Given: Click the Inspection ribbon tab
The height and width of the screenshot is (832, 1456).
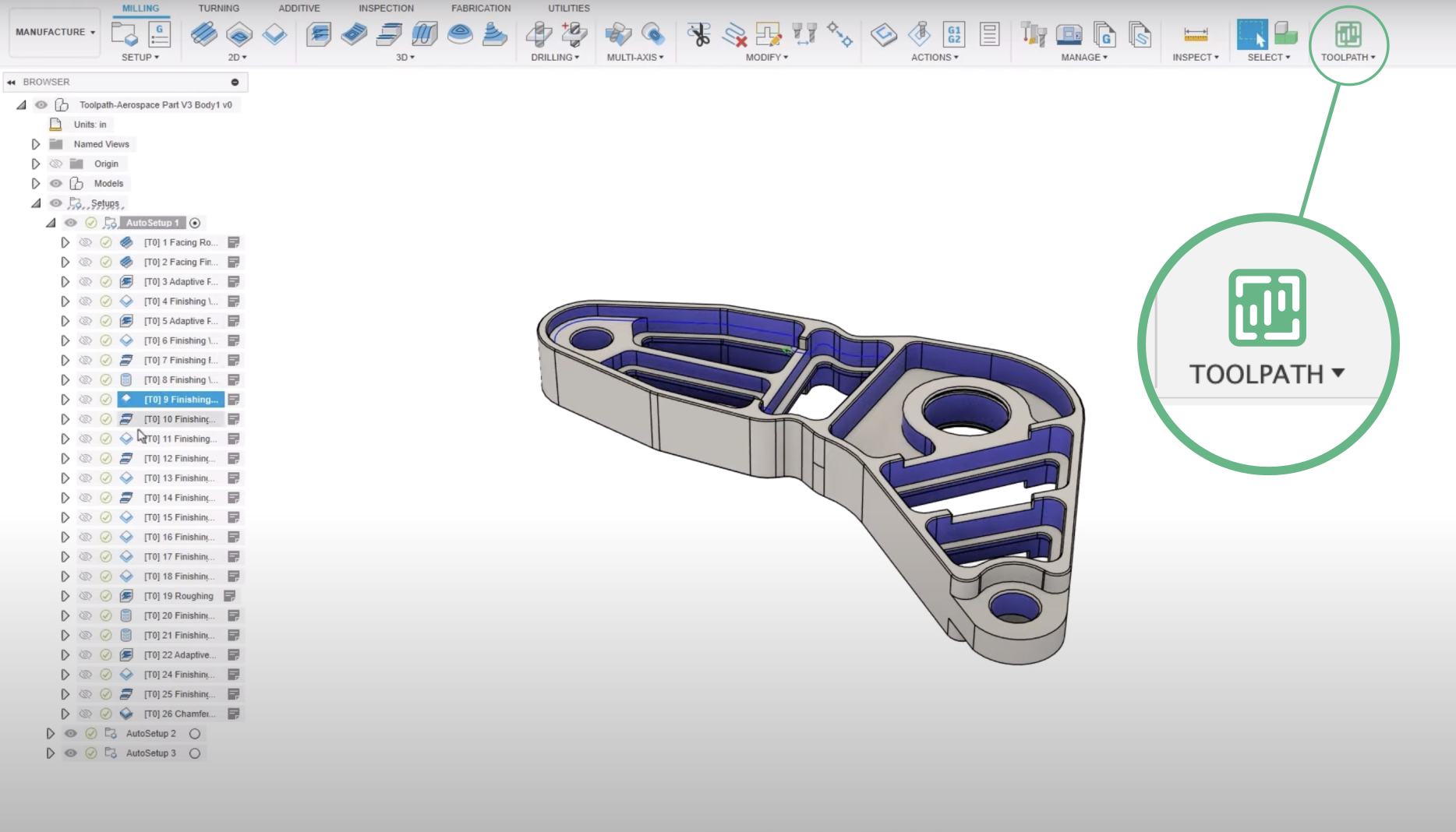Looking at the screenshot, I should (385, 8).
